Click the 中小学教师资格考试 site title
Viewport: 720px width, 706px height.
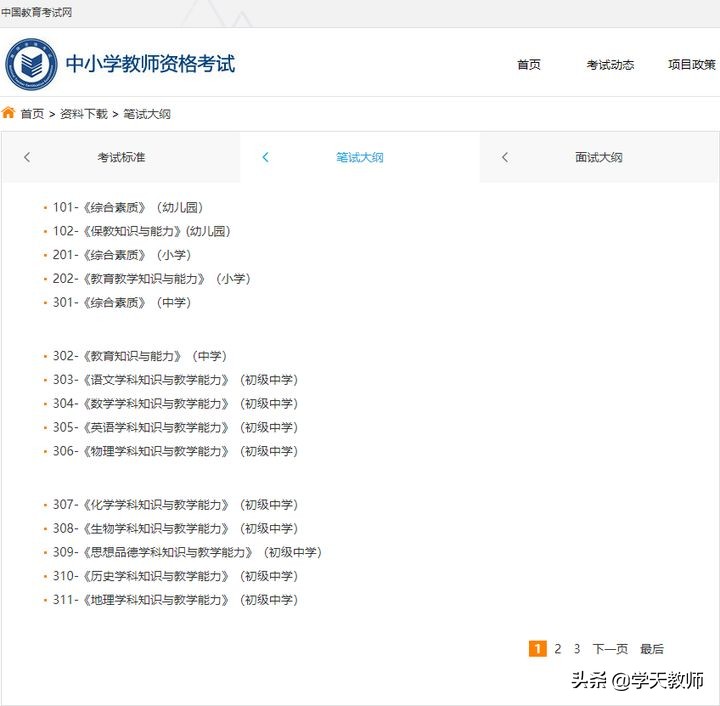(151, 64)
